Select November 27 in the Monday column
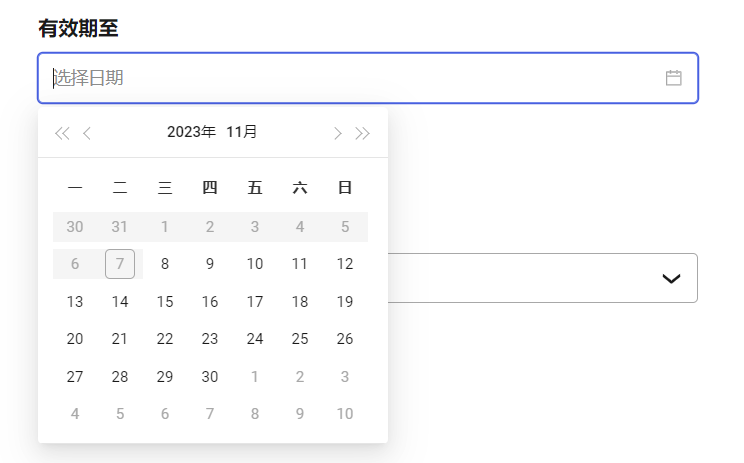This screenshot has width=744, height=463. [75, 377]
